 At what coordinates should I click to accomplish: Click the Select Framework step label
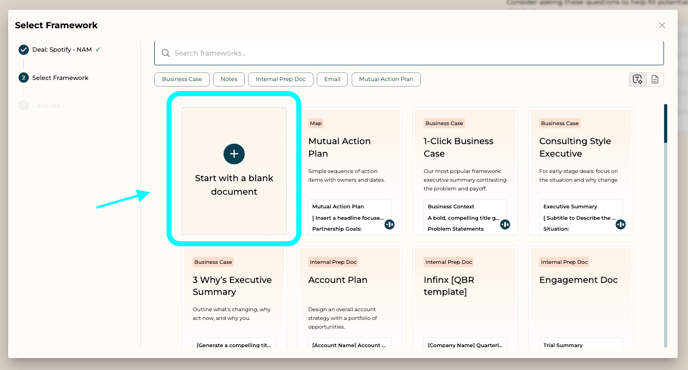60,78
